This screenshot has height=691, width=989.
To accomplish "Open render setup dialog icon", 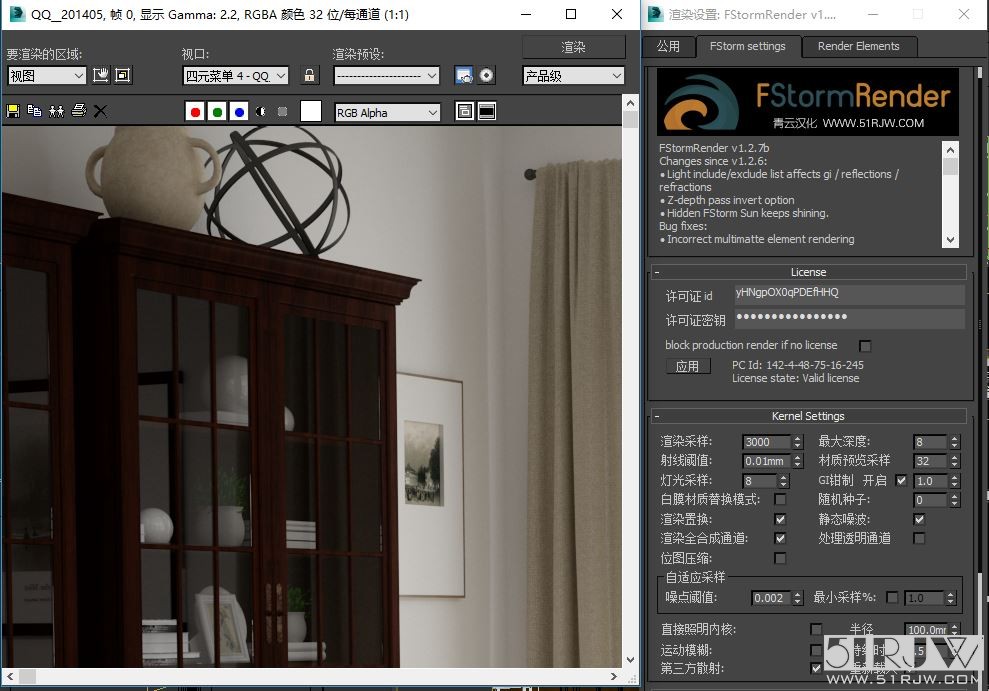I will click(x=464, y=76).
